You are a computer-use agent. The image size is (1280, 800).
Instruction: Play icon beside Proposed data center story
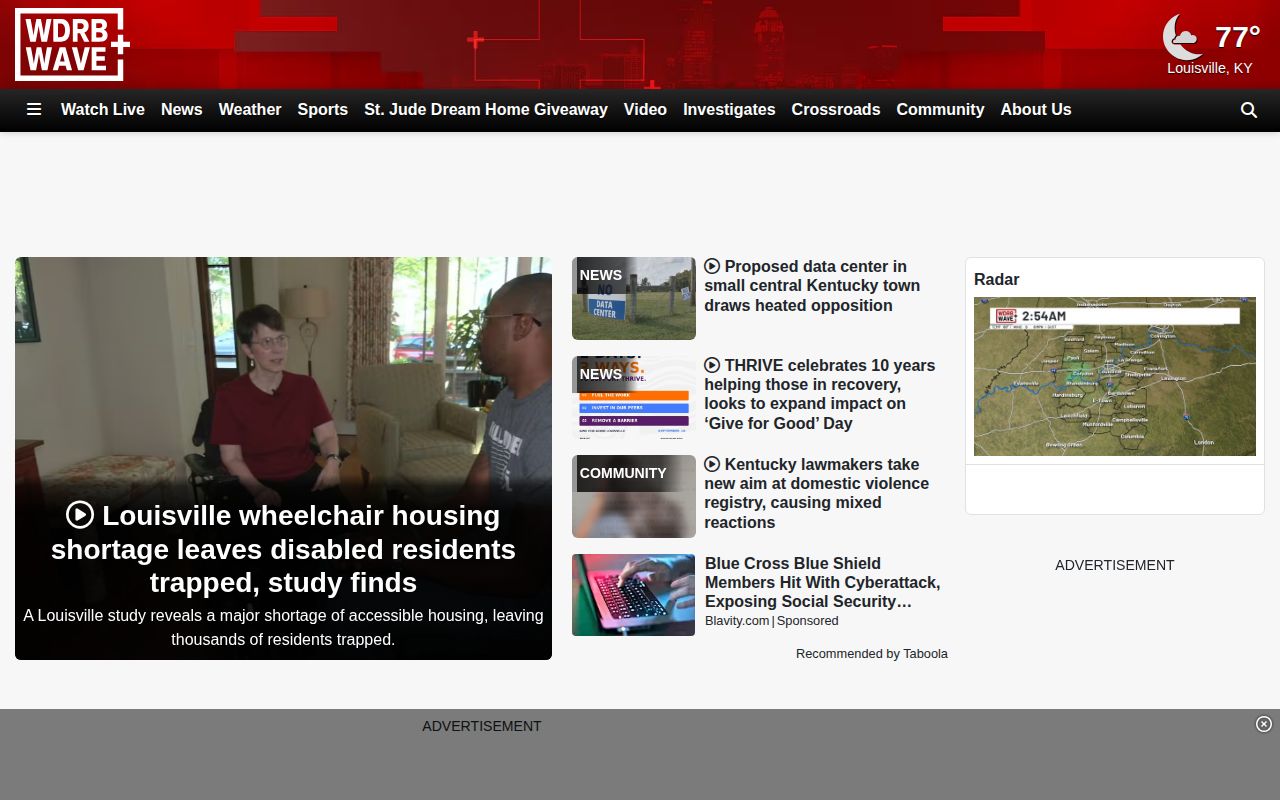pos(712,266)
